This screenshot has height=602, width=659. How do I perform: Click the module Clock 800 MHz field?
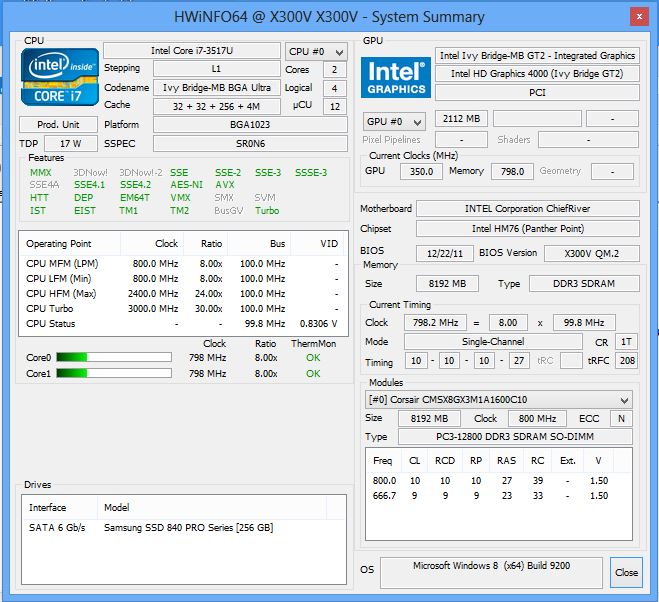[x=537, y=418]
